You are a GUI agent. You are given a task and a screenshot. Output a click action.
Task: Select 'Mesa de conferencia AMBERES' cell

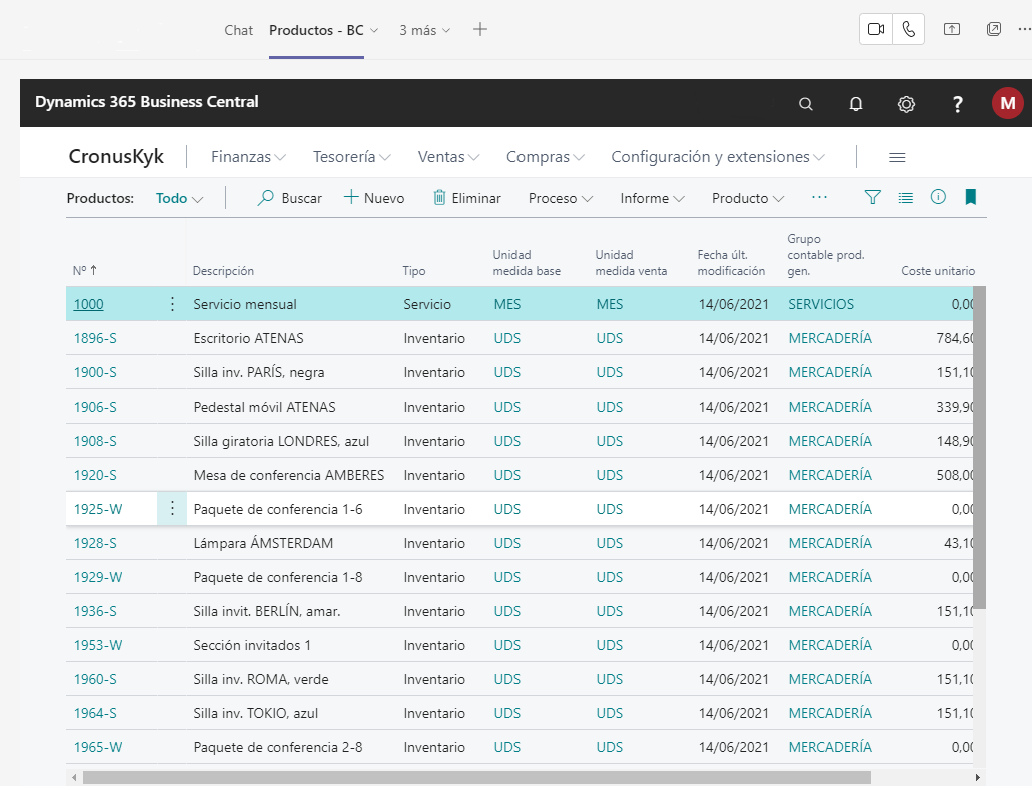tap(288, 475)
